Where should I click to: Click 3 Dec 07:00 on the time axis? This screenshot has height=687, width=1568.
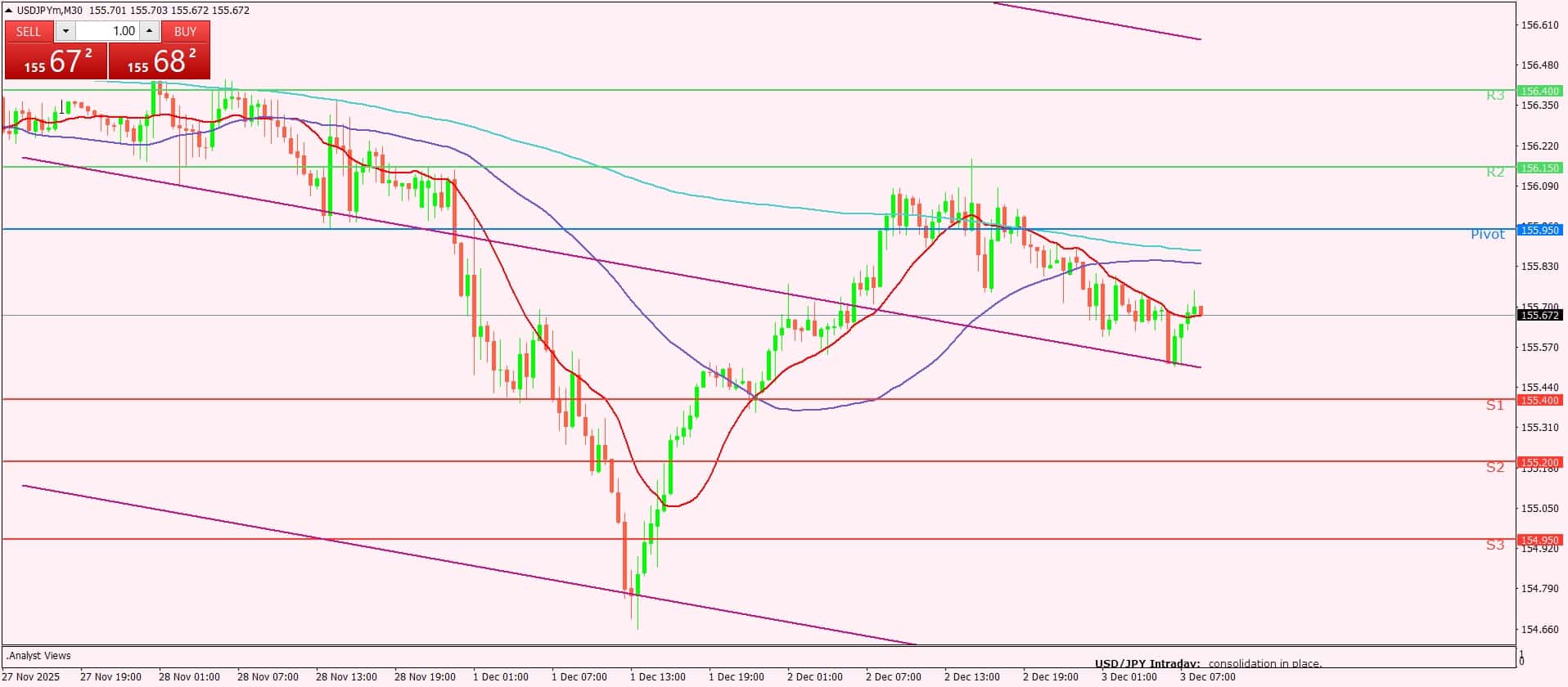1208,677
